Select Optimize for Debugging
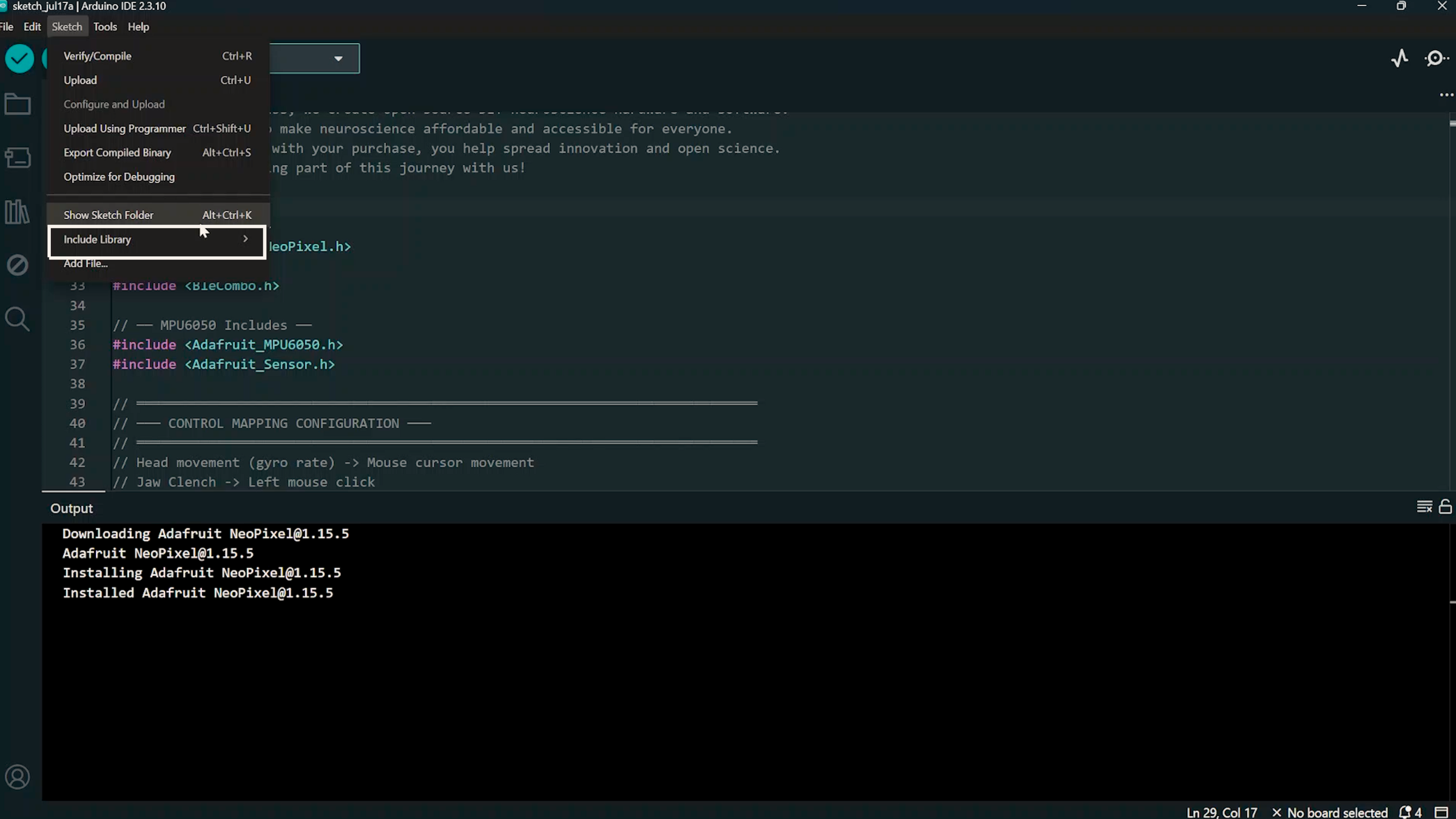 158,177
